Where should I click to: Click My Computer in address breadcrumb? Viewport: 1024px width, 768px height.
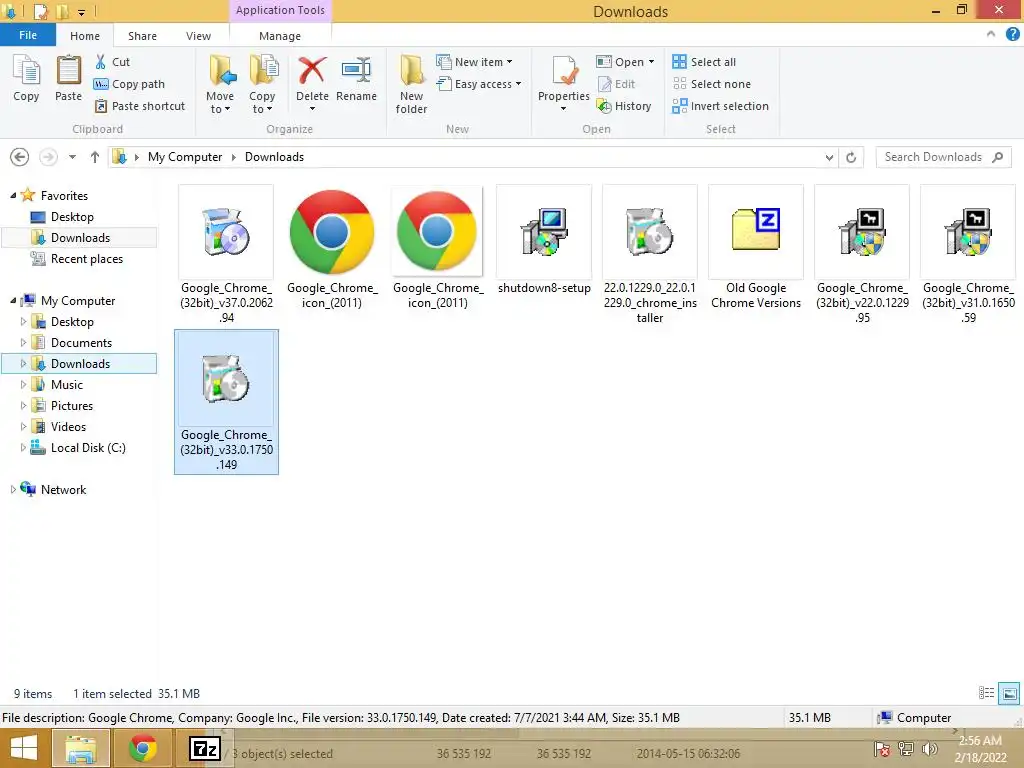coord(185,157)
